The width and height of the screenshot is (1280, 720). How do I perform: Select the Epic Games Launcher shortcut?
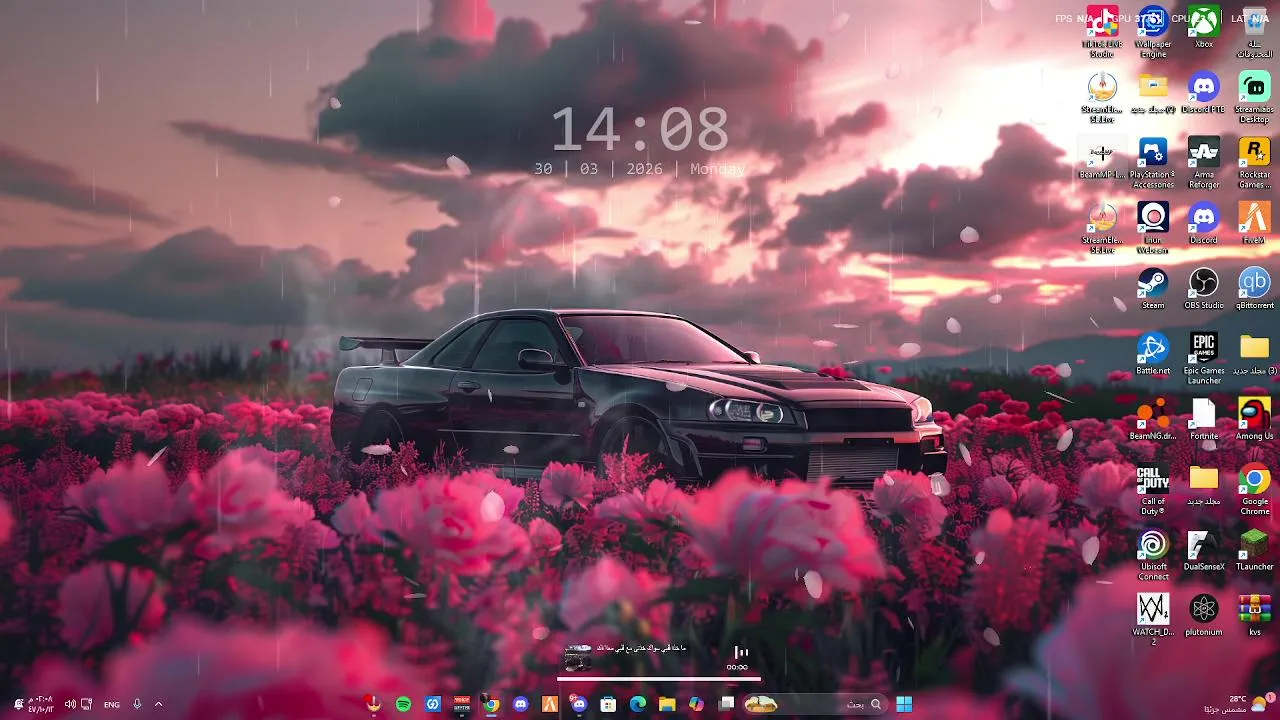tap(1204, 358)
